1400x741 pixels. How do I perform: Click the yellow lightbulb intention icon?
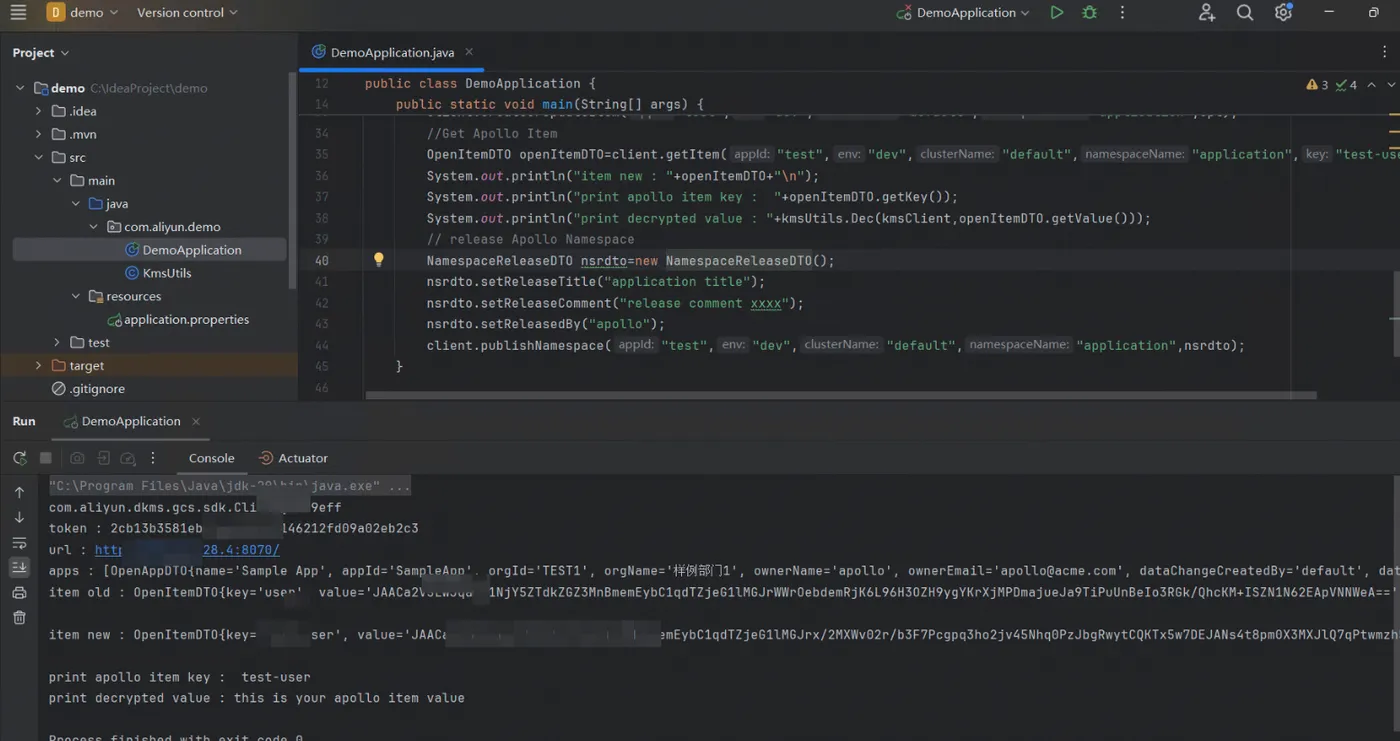point(379,260)
